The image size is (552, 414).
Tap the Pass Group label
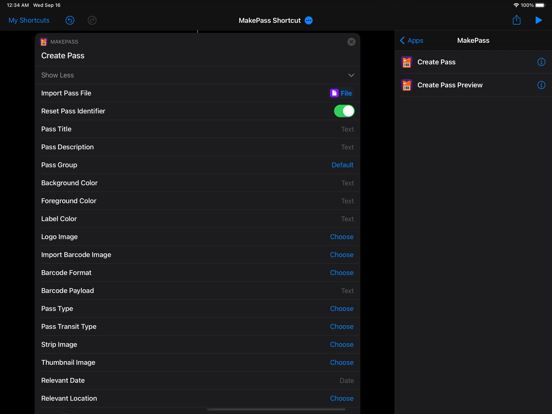click(x=59, y=165)
